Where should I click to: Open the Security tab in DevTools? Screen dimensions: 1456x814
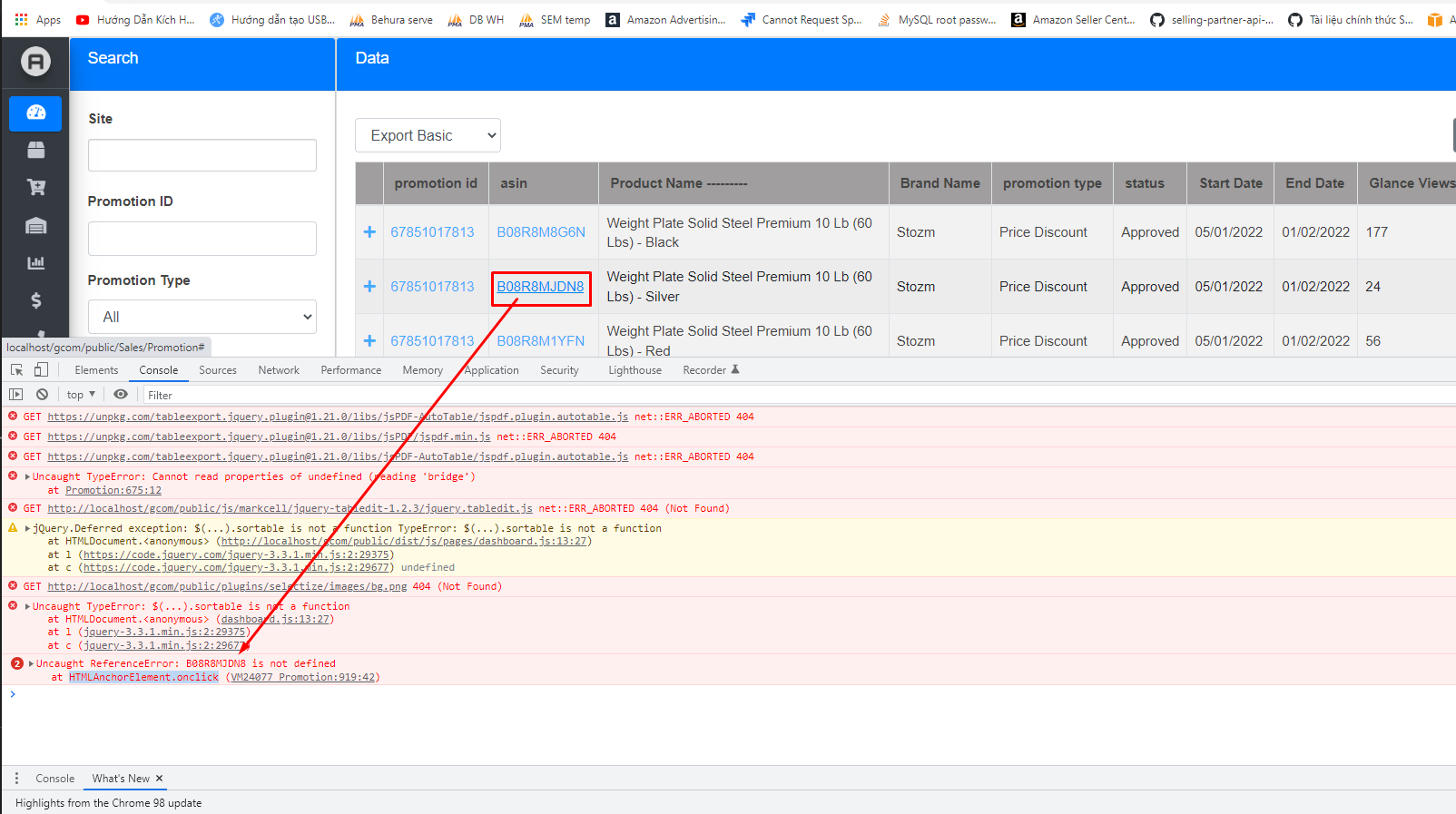point(559,370)
